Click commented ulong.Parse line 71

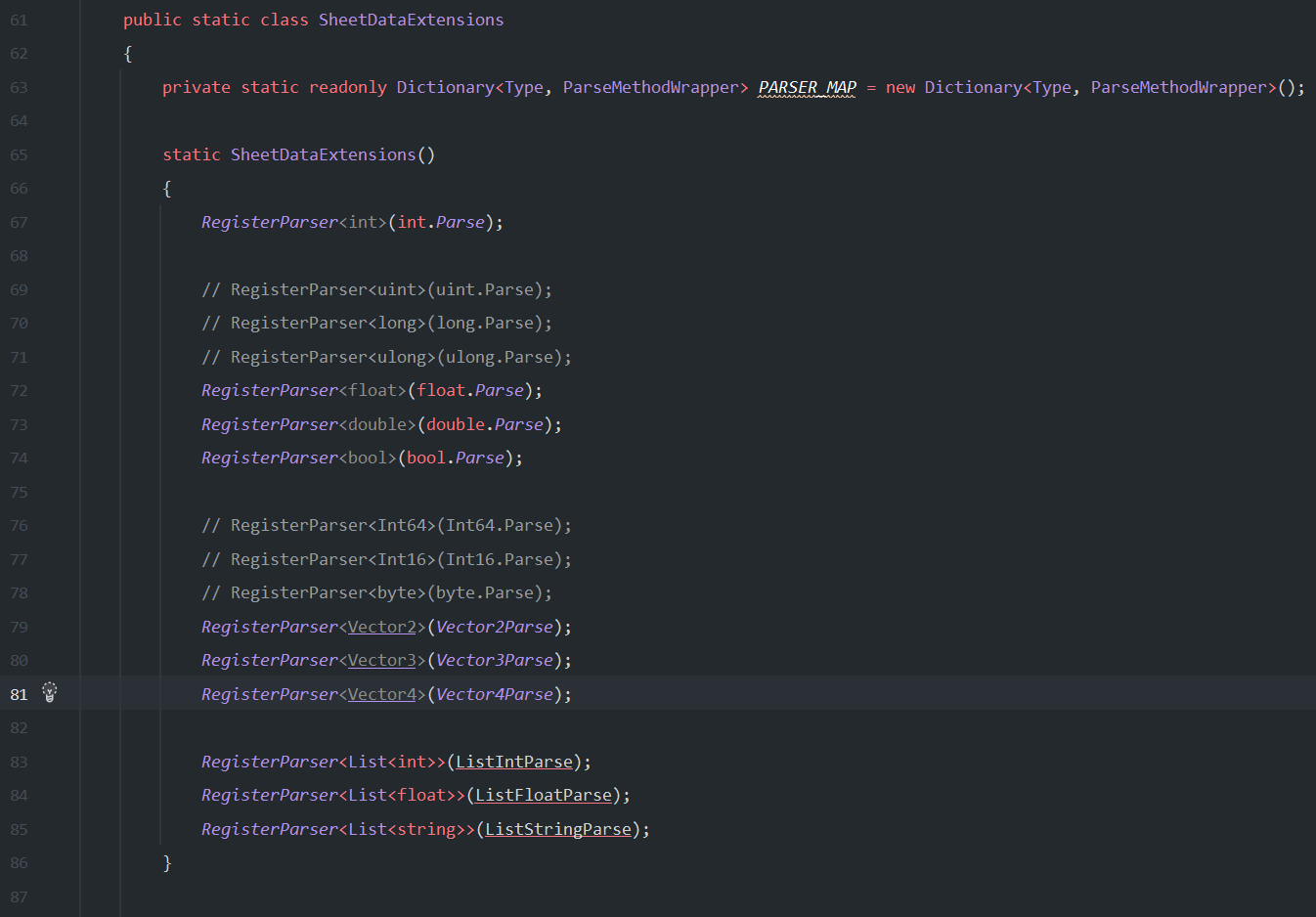click(387, 357)
